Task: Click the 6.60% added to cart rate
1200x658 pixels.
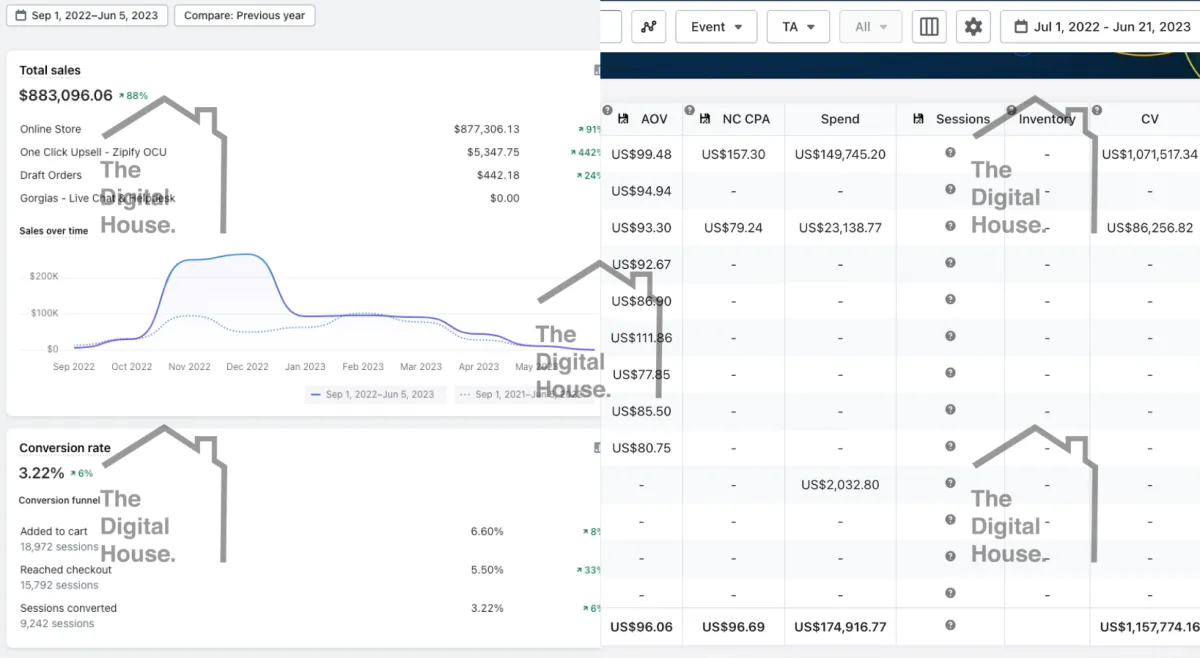Action: pyautogui.click(x=487, y=531)
